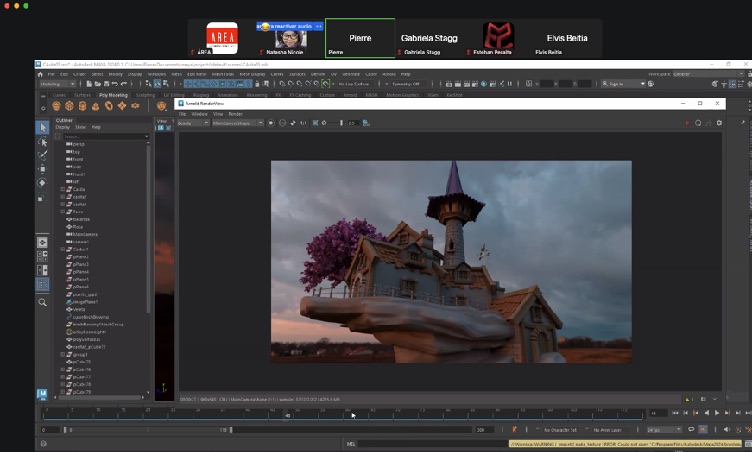Open RenderView settings gear icon
The height and width of the screenshot is (452, 752).
(719, 123)
